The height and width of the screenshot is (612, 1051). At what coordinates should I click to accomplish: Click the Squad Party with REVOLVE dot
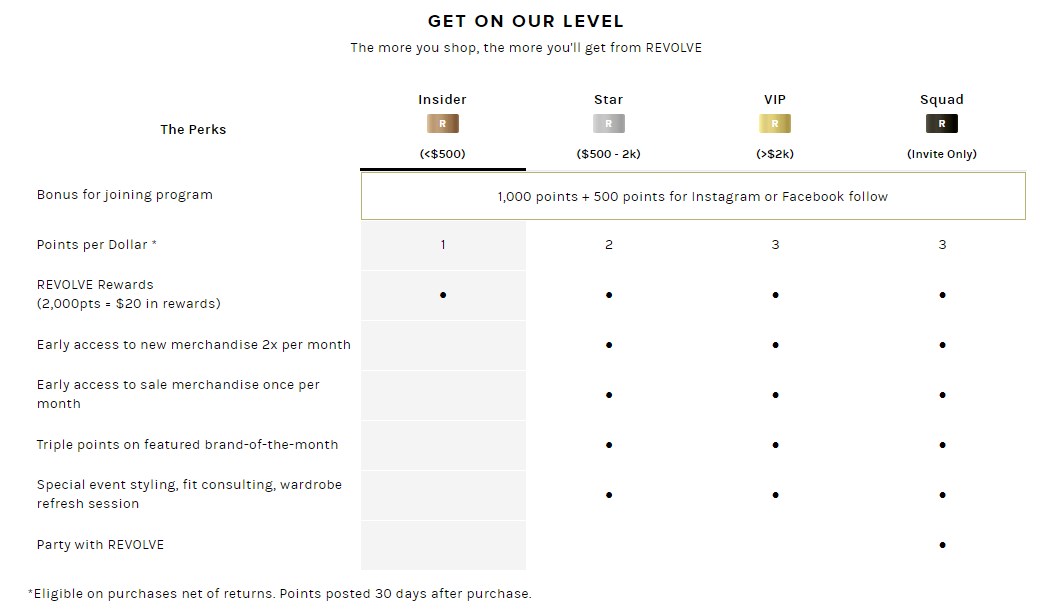click(942, 545)
